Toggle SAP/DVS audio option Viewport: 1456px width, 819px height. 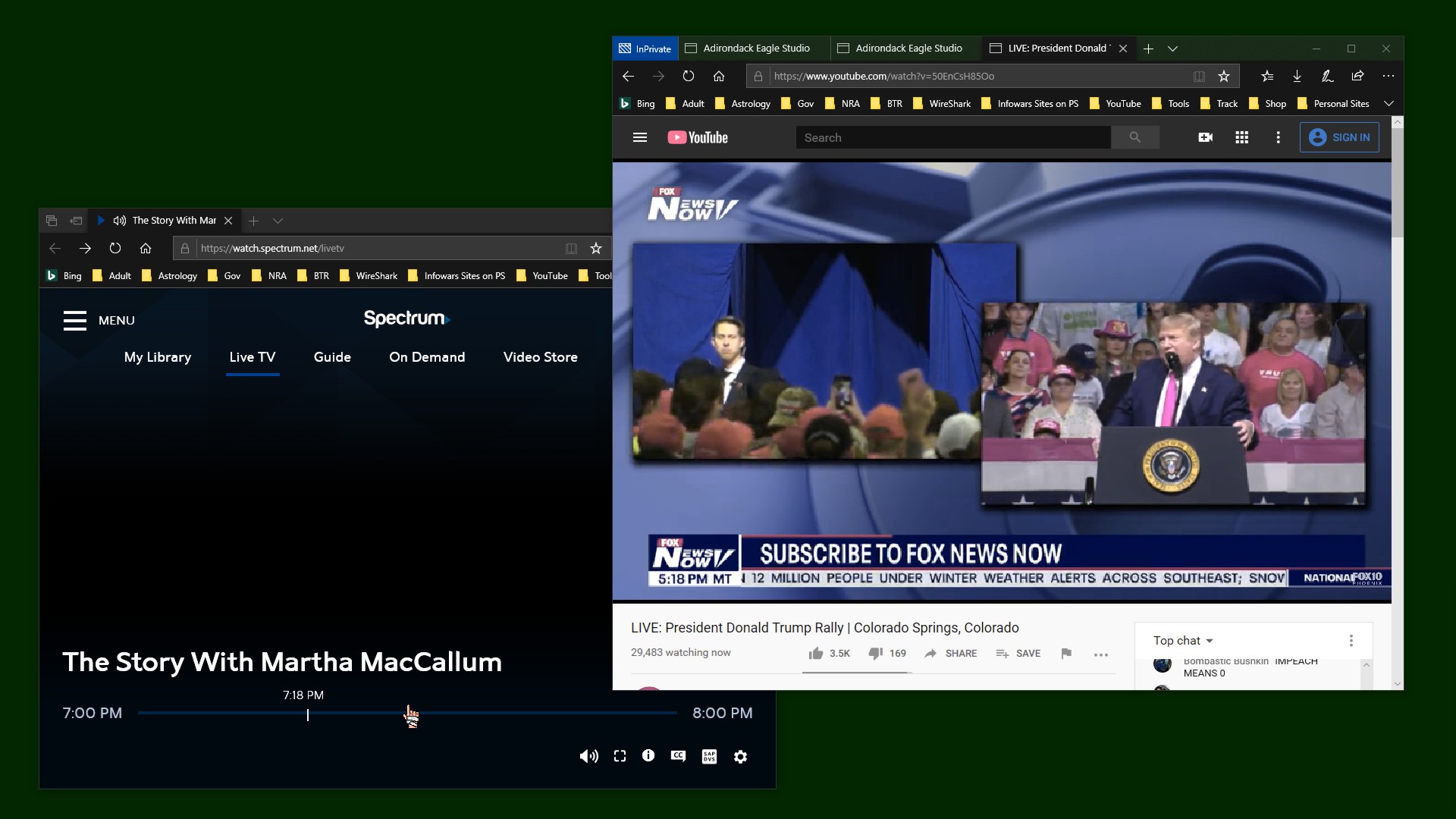pyautogui.click(x=709, y=756)
